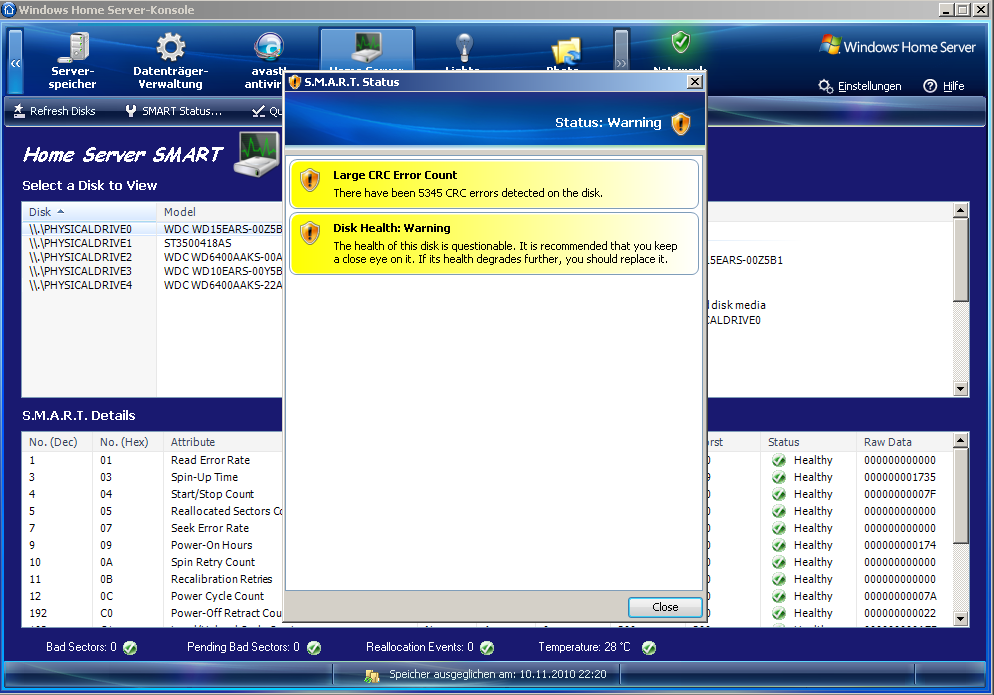Click the Large CRC Error Count warning icon
This screenshot has width=994, height=695.
[310, 180]
